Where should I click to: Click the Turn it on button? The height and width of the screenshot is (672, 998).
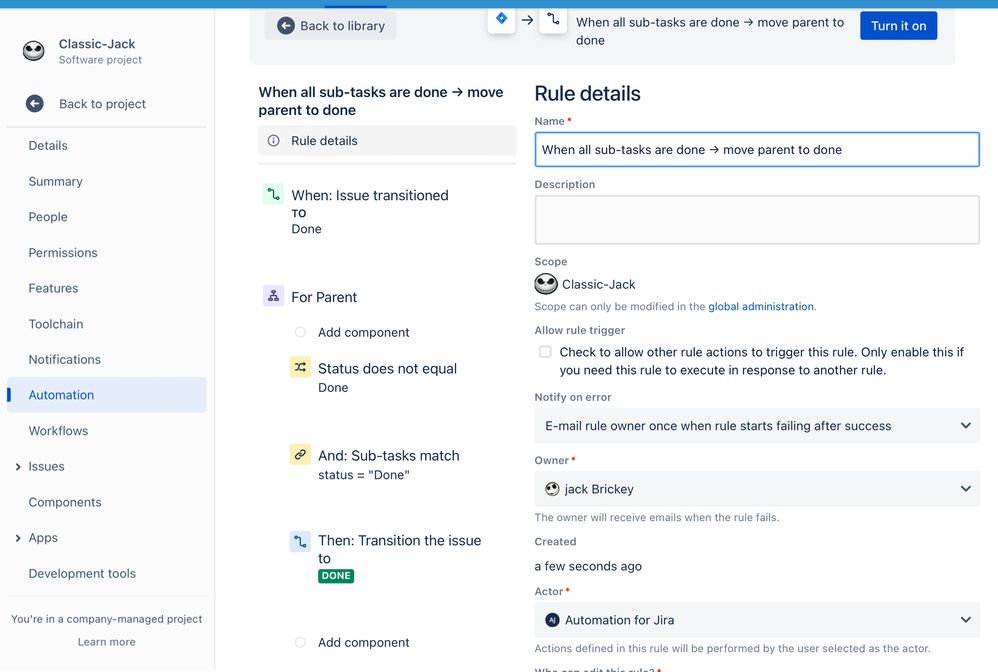pos(898,25)
